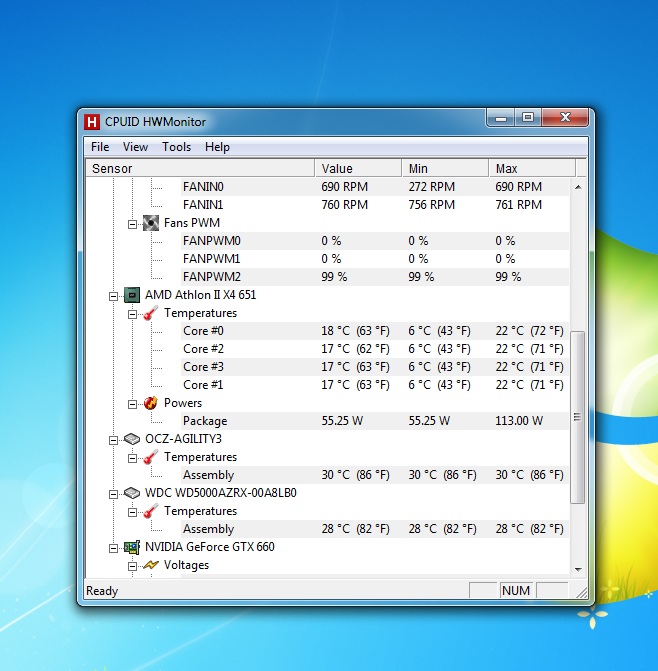Collapse the NVIDIA GeForce GTX 660 node
The width and height of the screenshot is (658, 671).
[x=113, y=547]
